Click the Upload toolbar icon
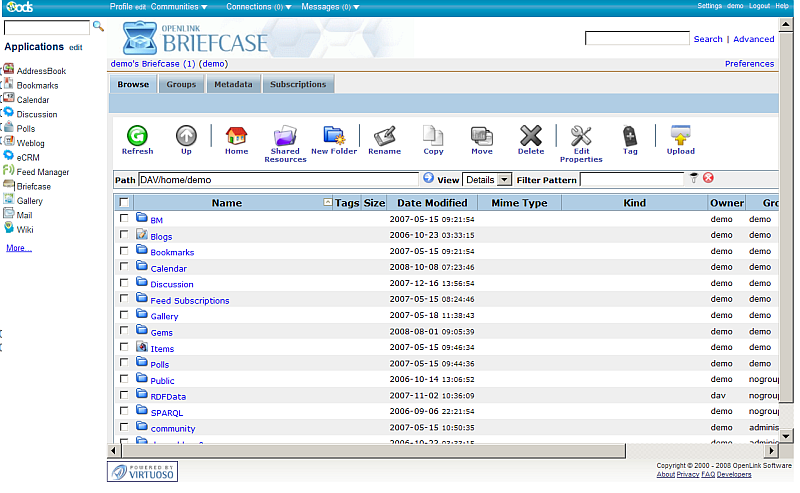800x493 pixels. [681, 136]
